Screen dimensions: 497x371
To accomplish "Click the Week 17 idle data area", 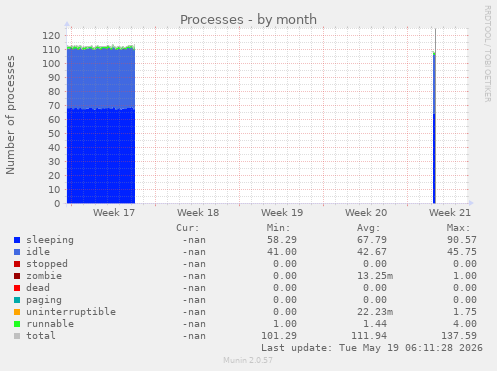I will tap(101, 79).
